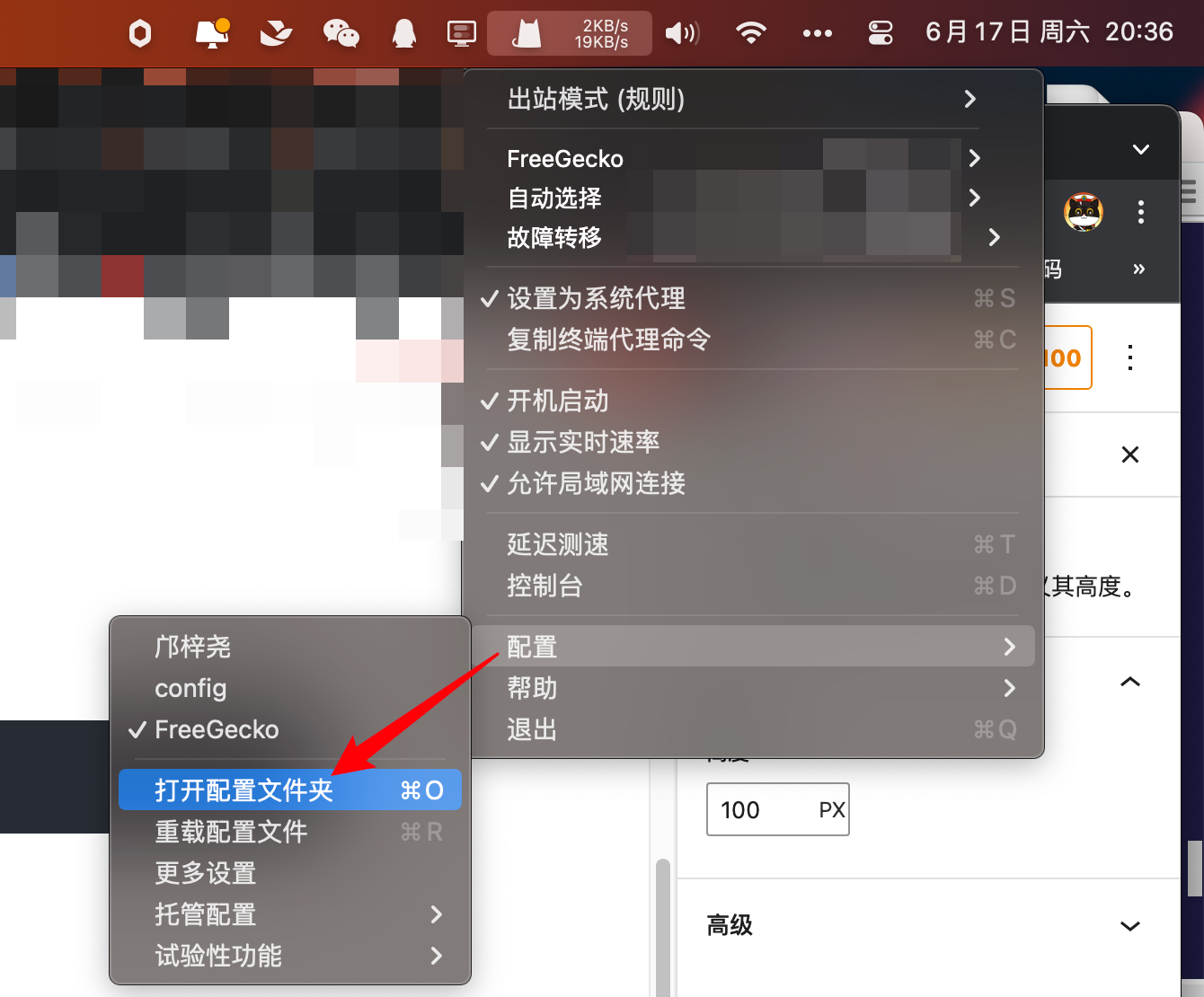Uncheck 显示实时速率 option
1204x997 pixels.
pyautogui.click(x=583, y=442)
